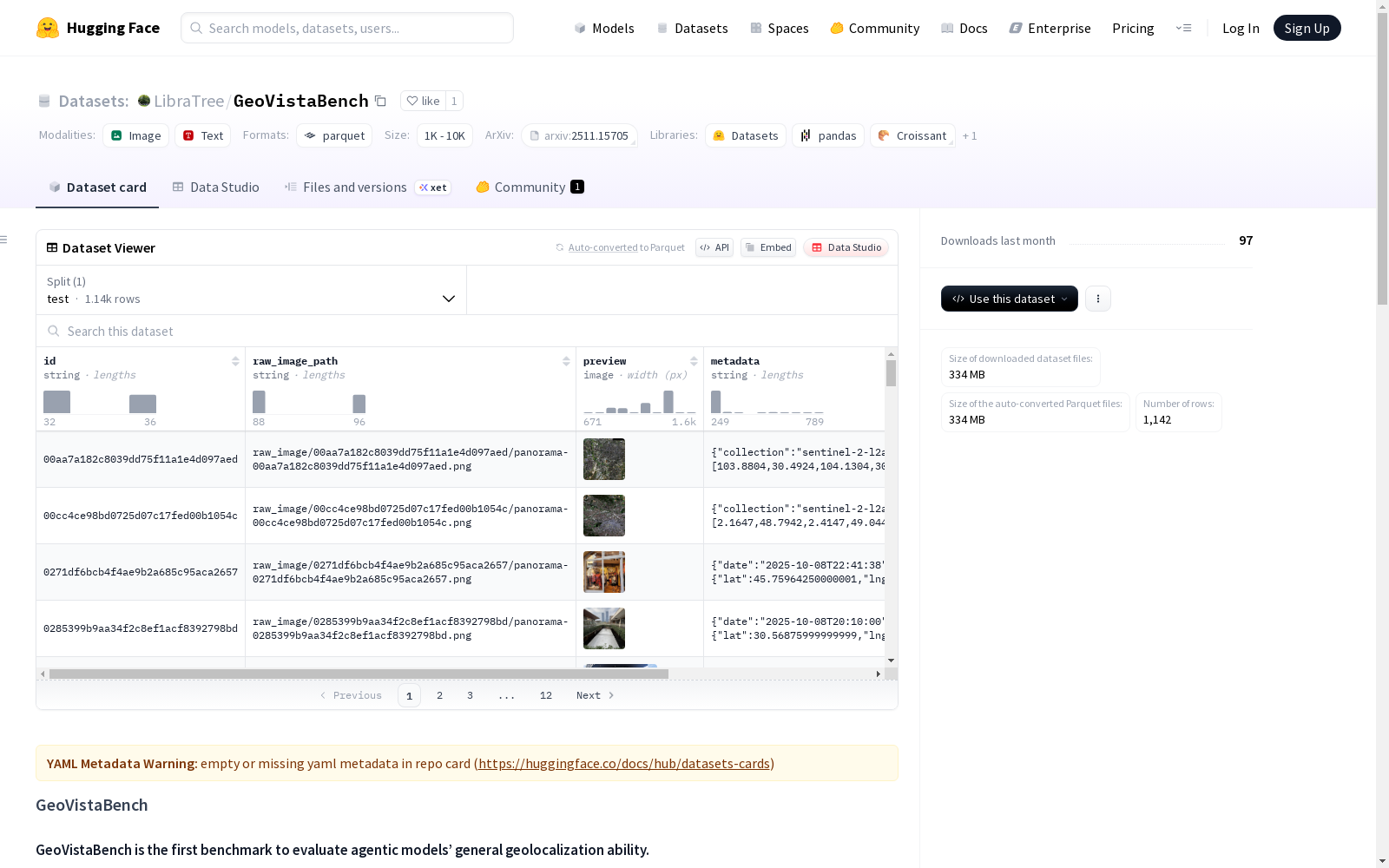The width and height of the screenshot is (1389, 868).
Task: Click the table's vertical scrollbar thumb
Action: pos(891,373)
